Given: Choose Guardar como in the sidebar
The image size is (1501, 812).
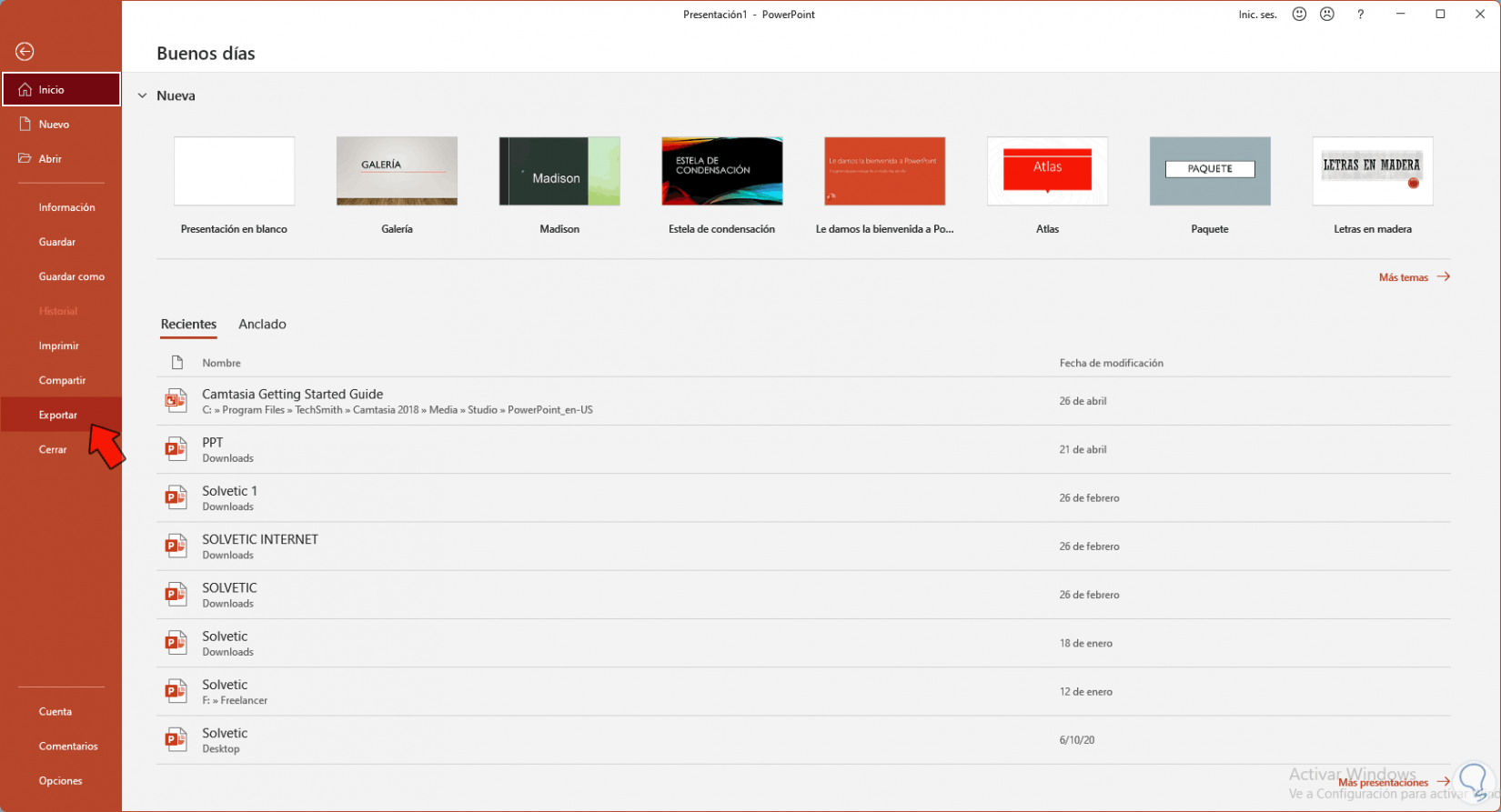Looking at the screenshot, I should tap(71, 276).
